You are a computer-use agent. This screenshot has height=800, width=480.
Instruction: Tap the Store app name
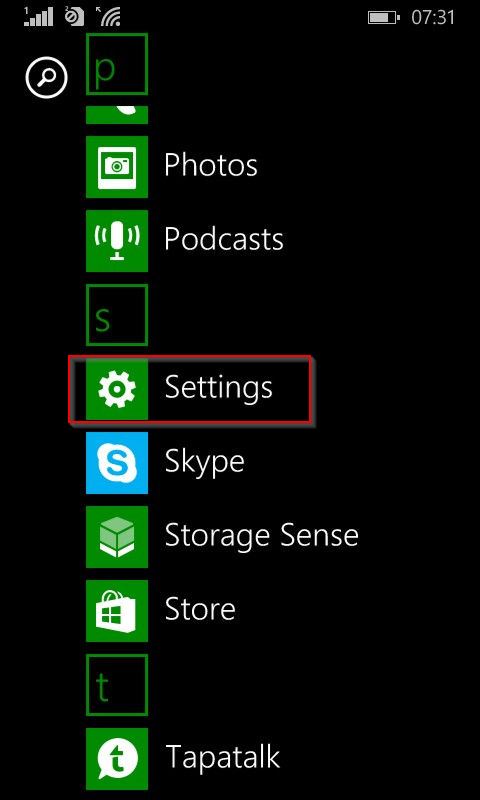[x=200, y=609]
